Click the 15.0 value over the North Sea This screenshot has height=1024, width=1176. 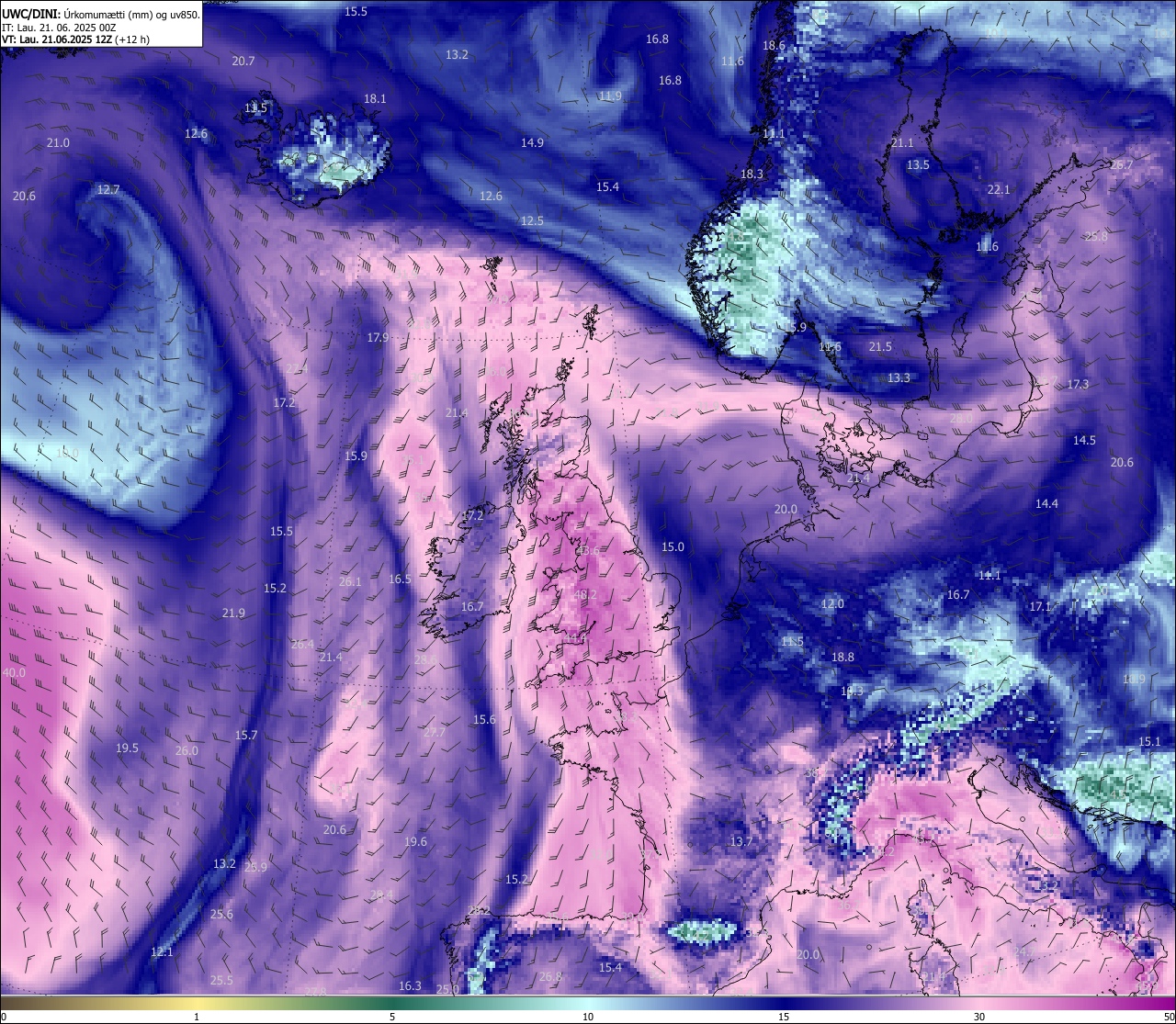[x=673, y=546]
